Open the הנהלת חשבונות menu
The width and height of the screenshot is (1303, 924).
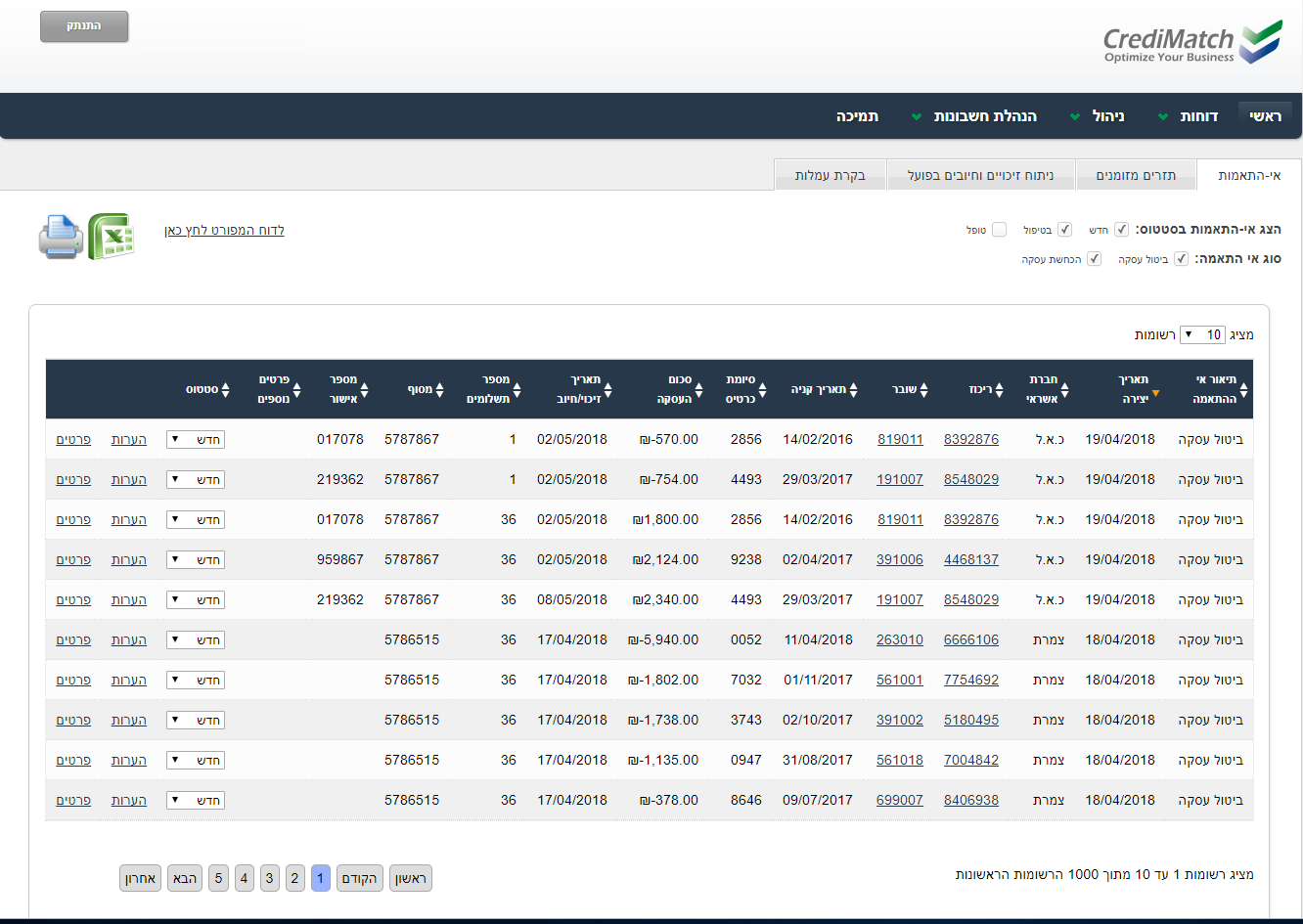tap(975, 116)
